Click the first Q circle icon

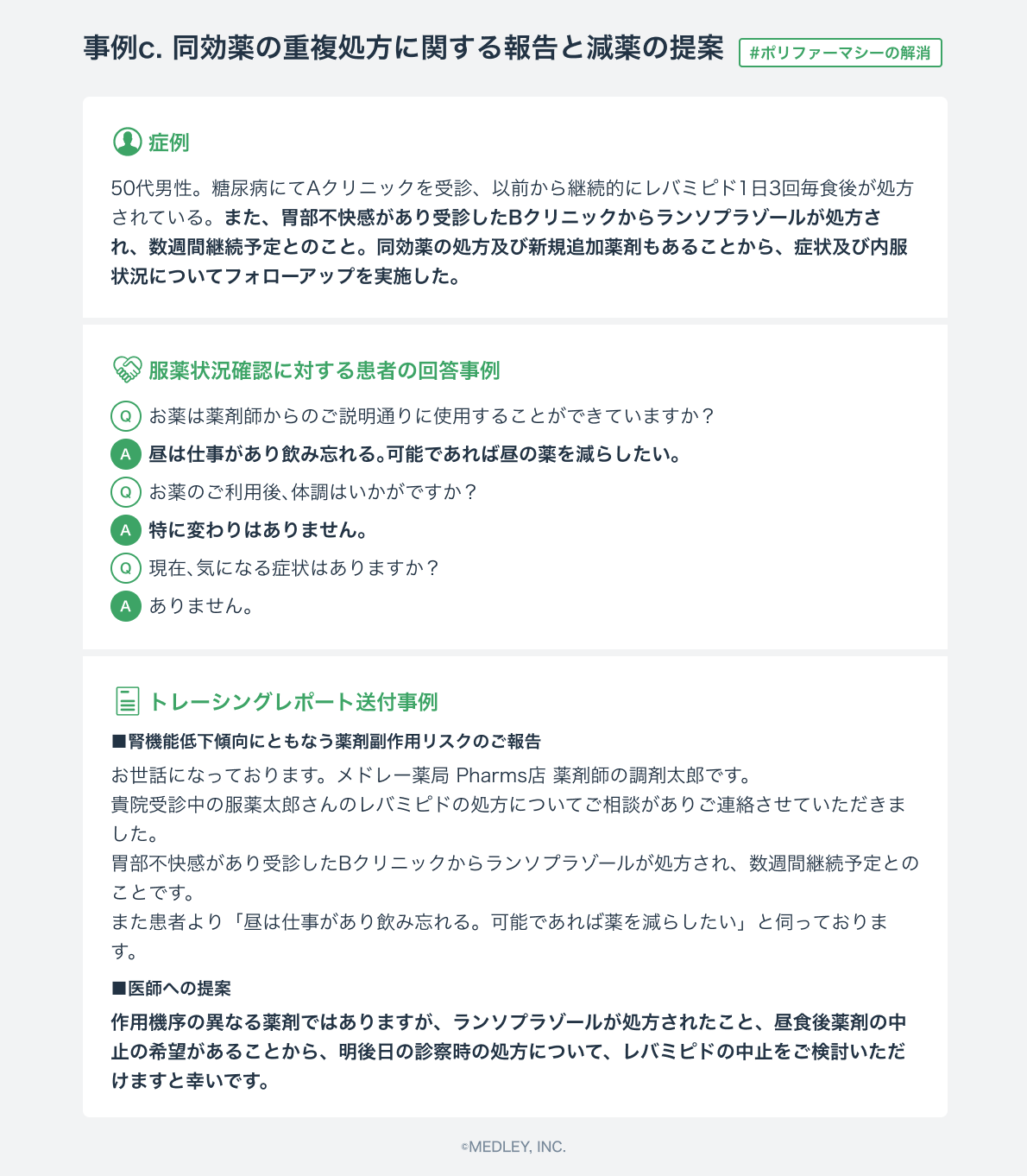click(126, 416)
